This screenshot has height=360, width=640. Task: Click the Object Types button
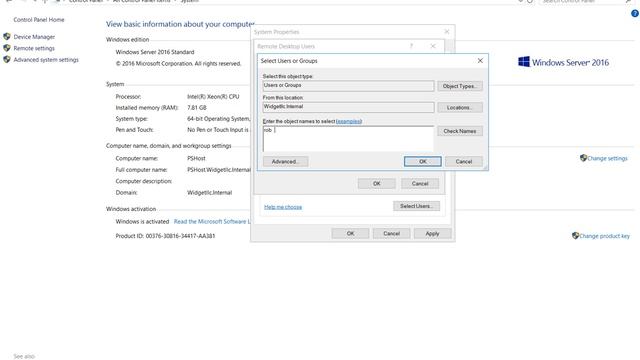[460, 86]
